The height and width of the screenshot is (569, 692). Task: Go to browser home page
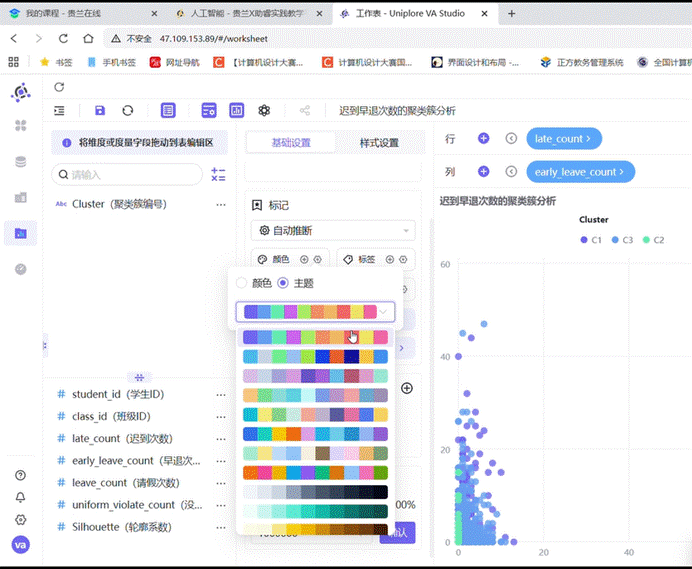click(88, 38)
